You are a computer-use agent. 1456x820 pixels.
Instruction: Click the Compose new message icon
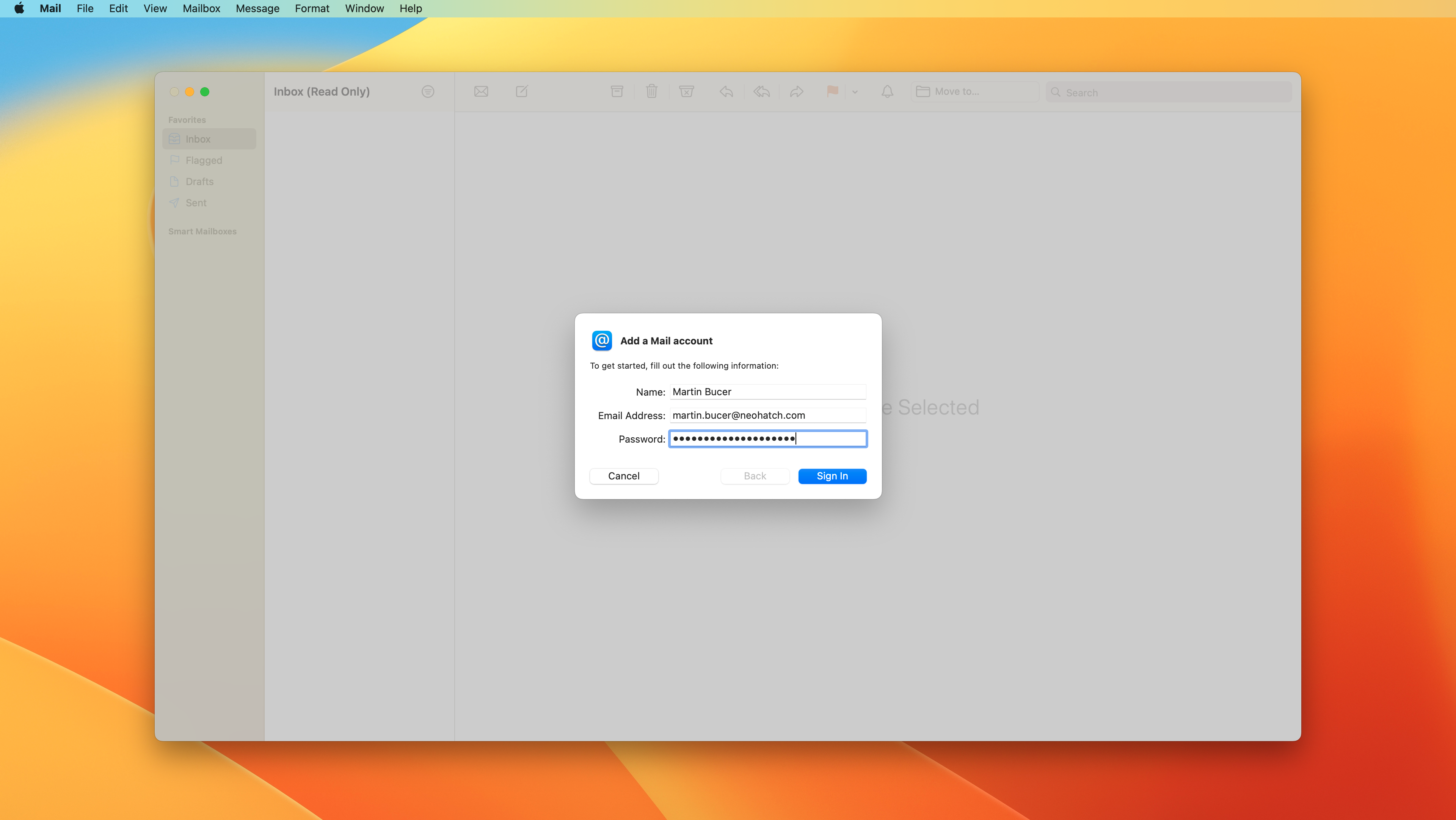(x=522, y=91)
